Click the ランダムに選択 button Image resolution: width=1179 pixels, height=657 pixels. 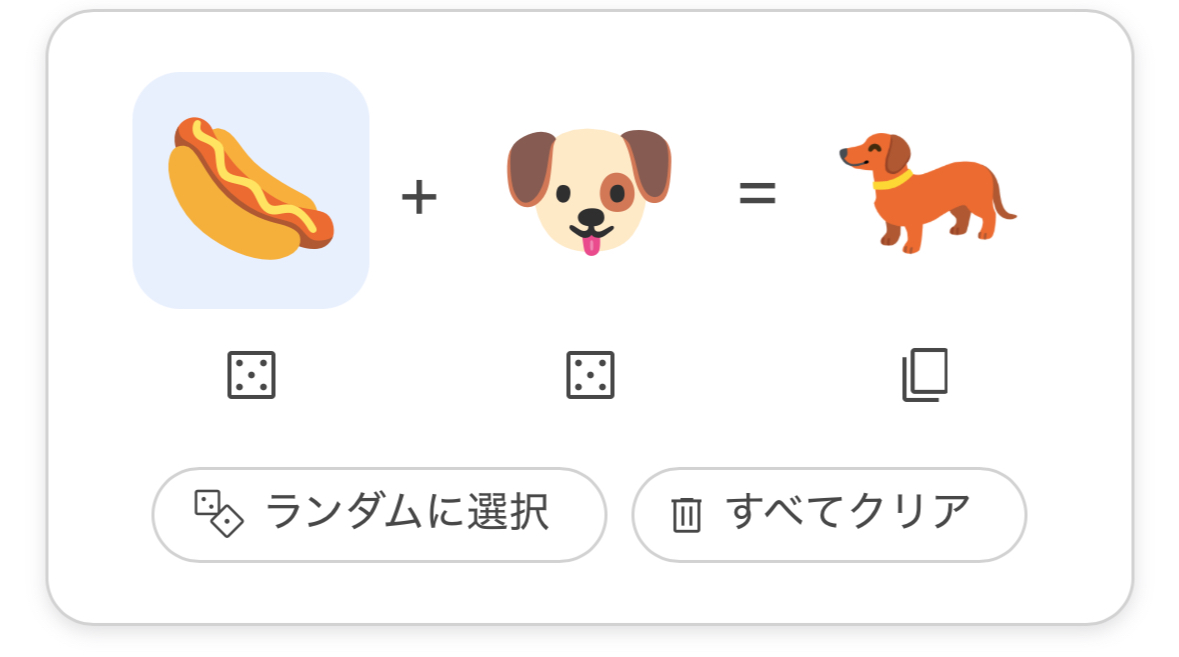(379, 515)
